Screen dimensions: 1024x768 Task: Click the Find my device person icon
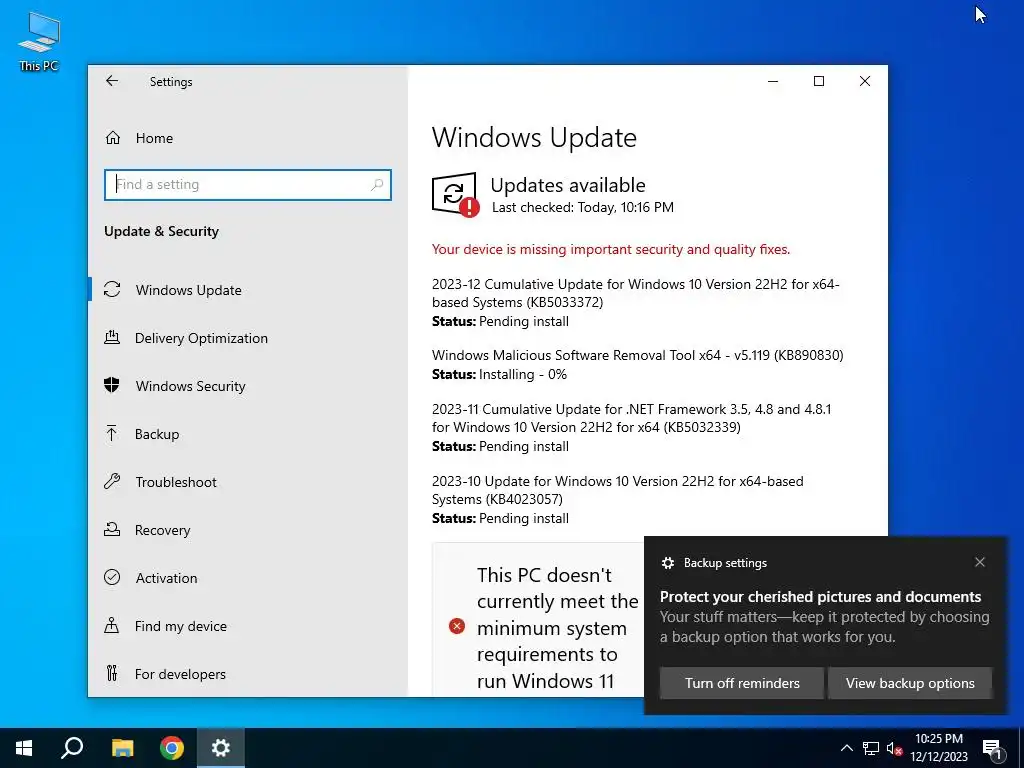pyautogui.click(x=112, y=626)
